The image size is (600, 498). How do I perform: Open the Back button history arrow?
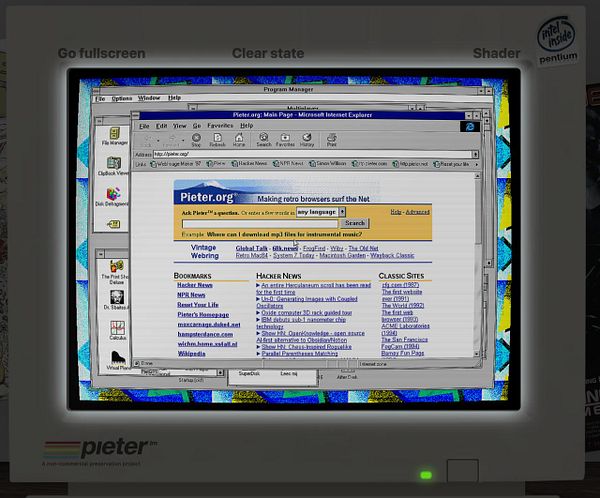point(158,140)
